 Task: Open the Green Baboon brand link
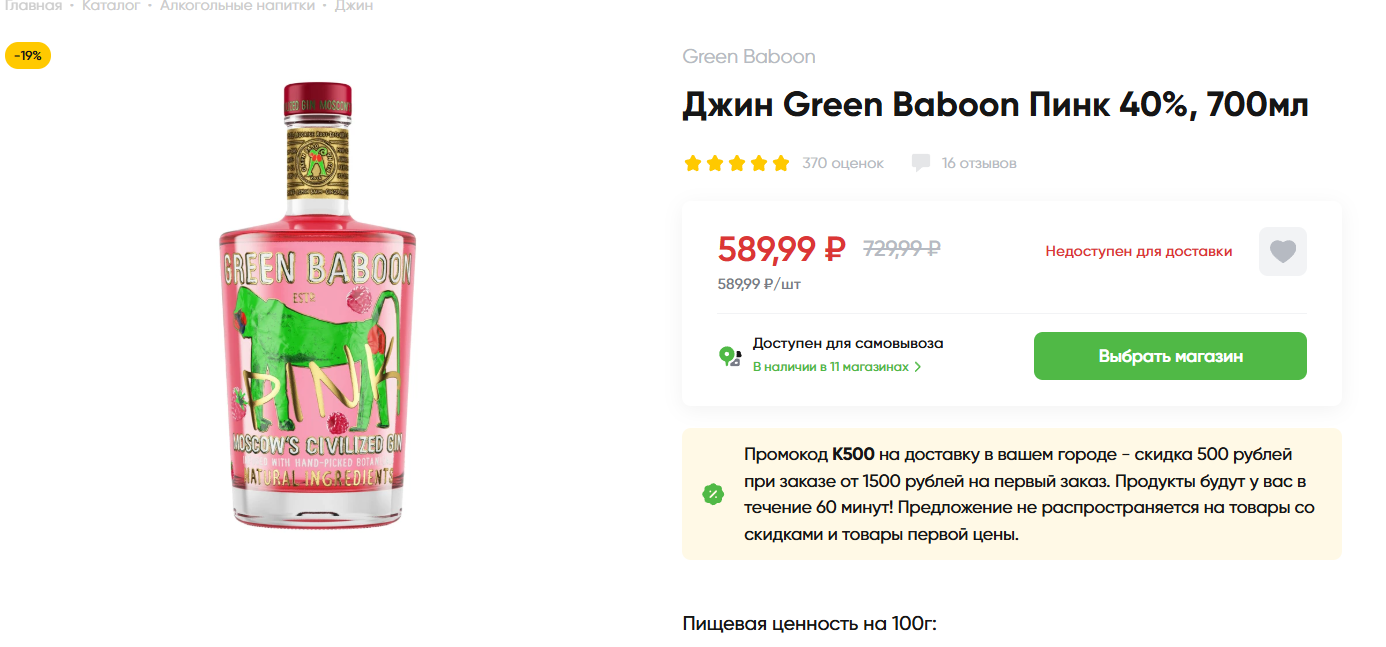[749, 57]
